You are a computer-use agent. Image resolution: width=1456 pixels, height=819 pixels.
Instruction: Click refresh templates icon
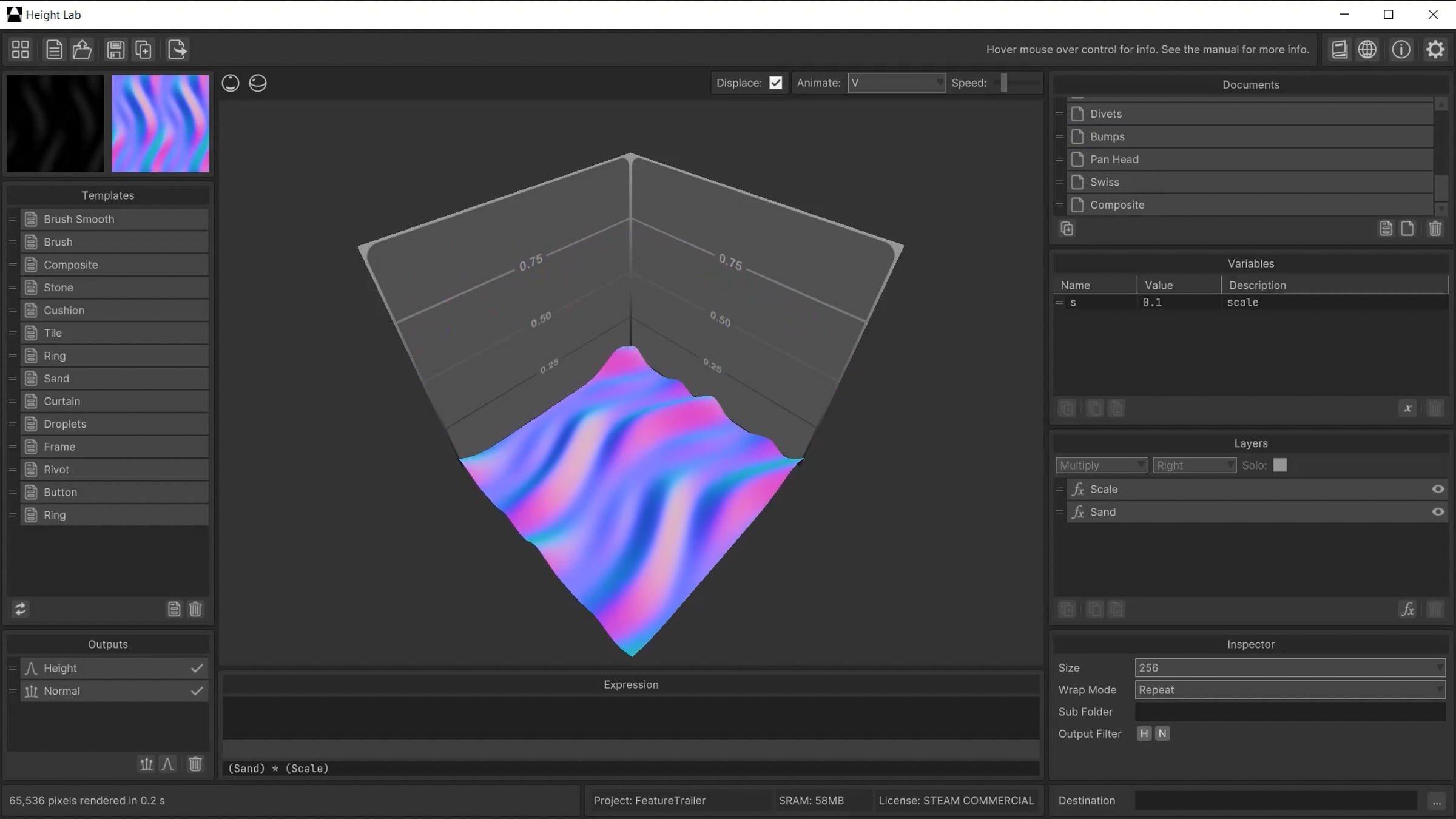[x=21, y=609]
